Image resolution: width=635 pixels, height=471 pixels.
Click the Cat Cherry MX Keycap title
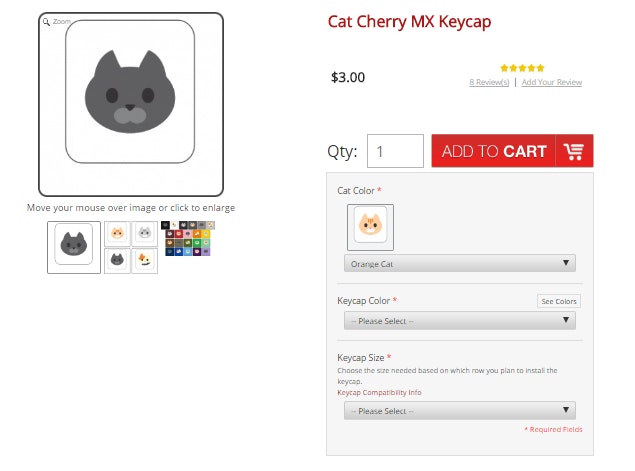(410, 22)
